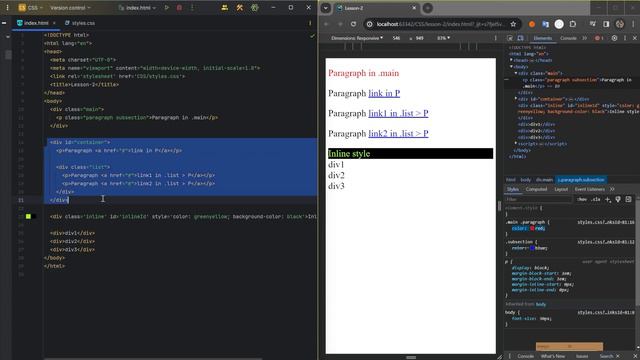Click the viewport height field 949
The width and height of the screenshot is (640, 360).
419,38
